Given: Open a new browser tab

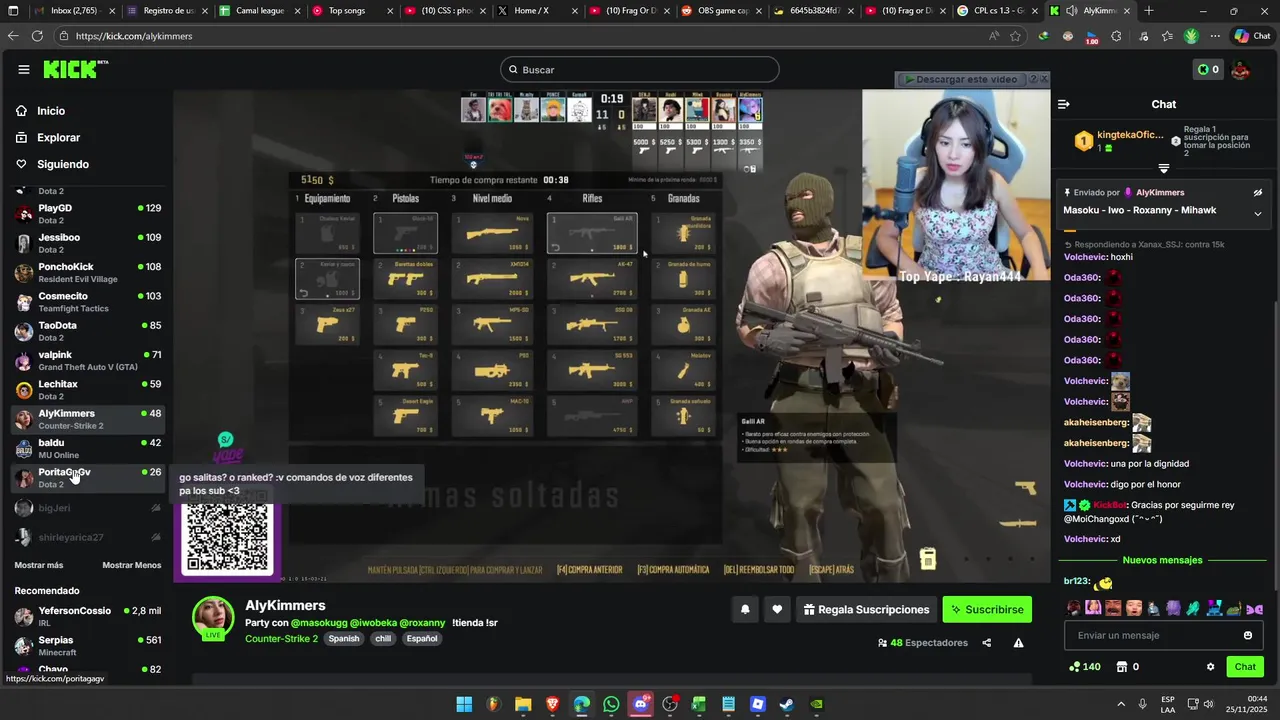Looking at the screenshot, I should (1149, 11).
